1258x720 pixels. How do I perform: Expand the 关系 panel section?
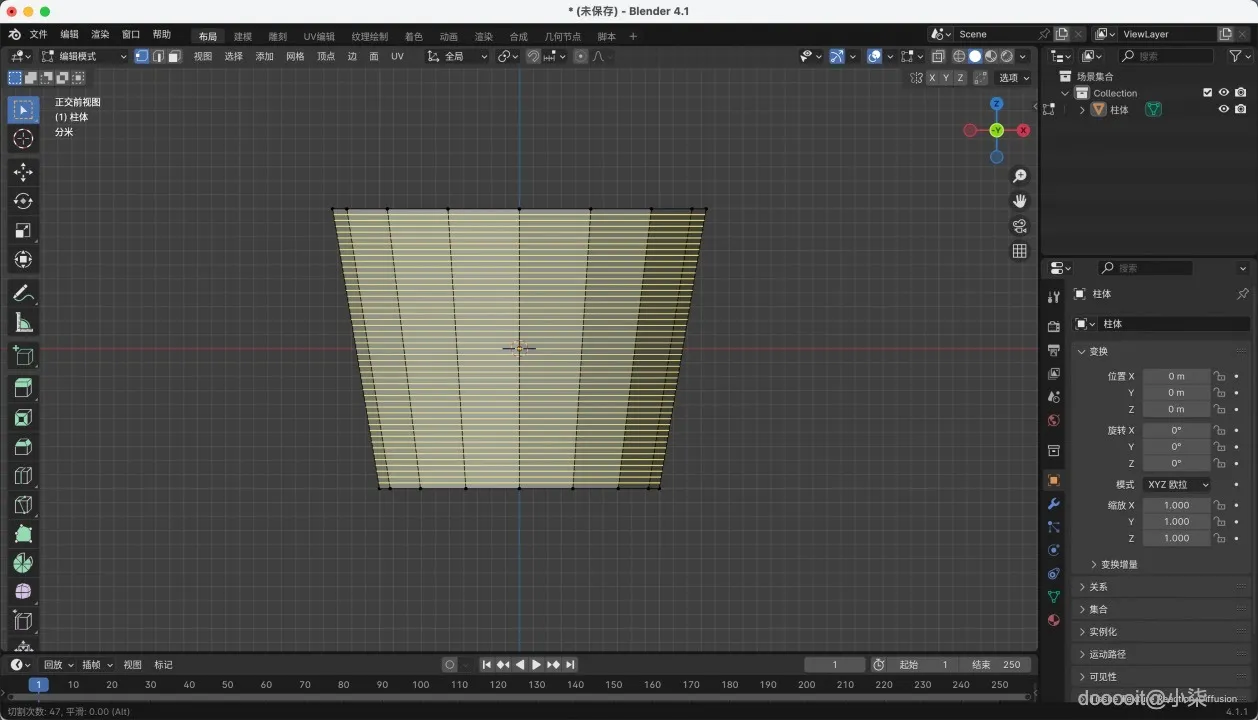click(x=1098, y=587)
